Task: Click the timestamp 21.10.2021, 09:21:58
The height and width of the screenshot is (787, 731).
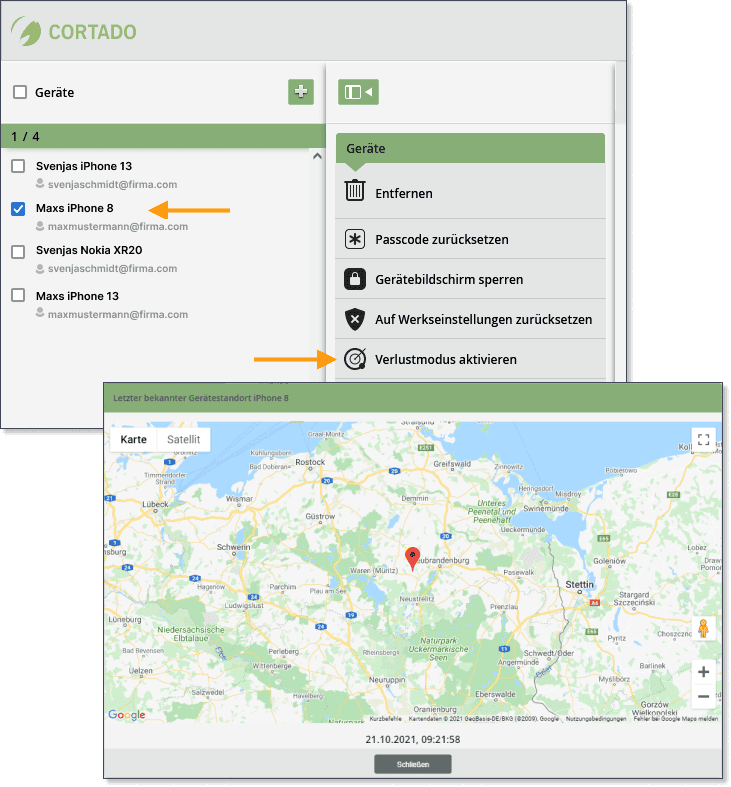Action: pos(413,739)
